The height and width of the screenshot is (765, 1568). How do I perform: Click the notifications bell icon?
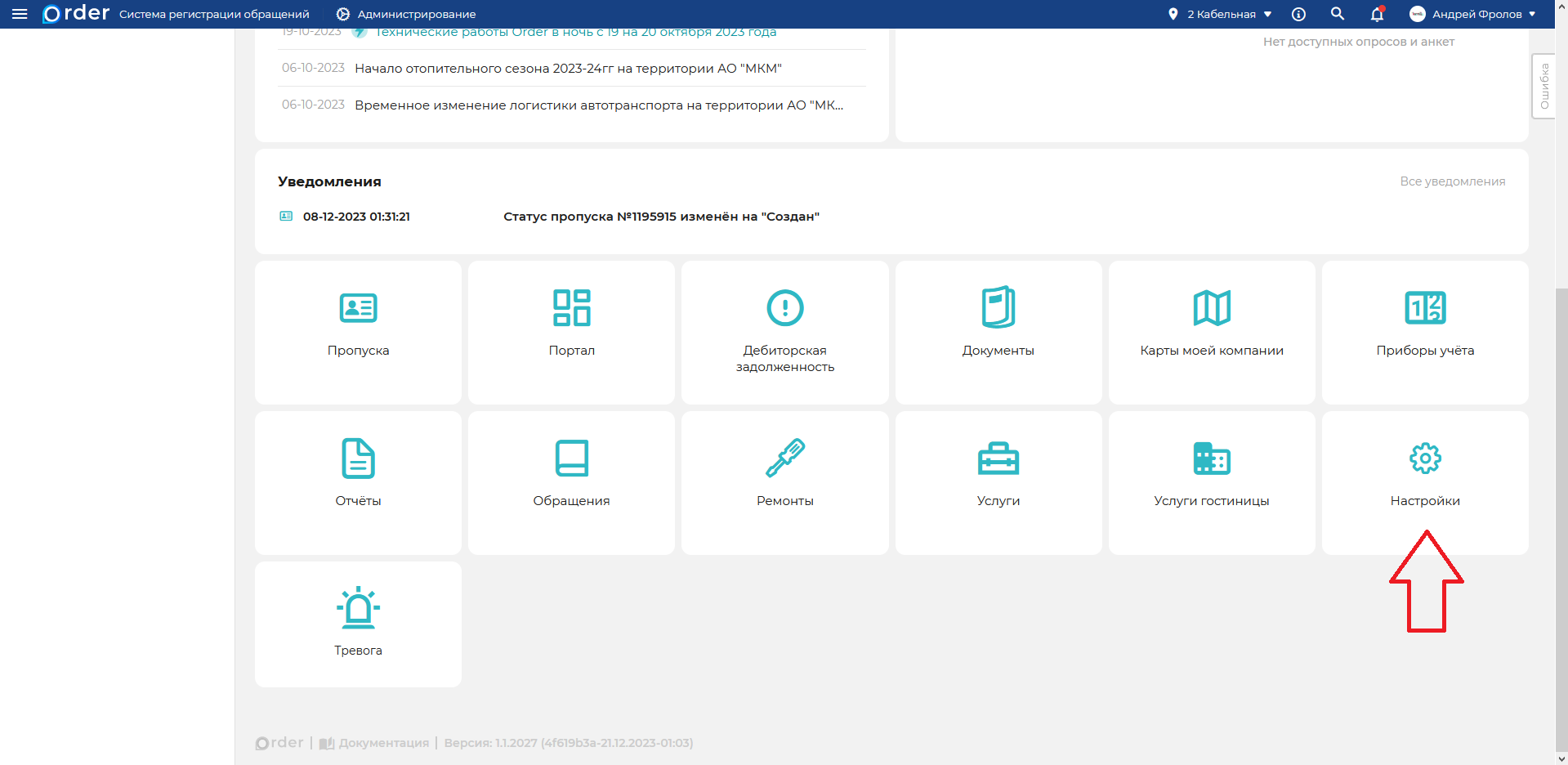click(x=1377, y=14)
